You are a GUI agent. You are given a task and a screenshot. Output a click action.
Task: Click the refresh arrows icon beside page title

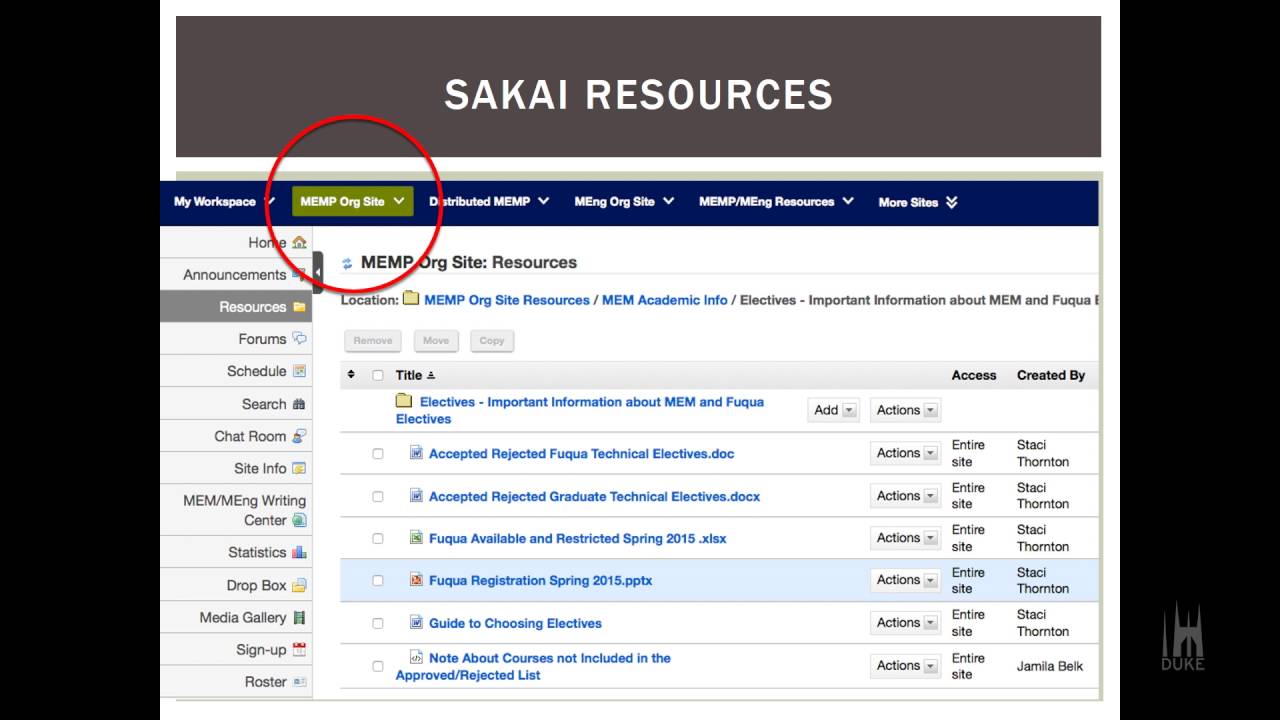tap(347, 264)
